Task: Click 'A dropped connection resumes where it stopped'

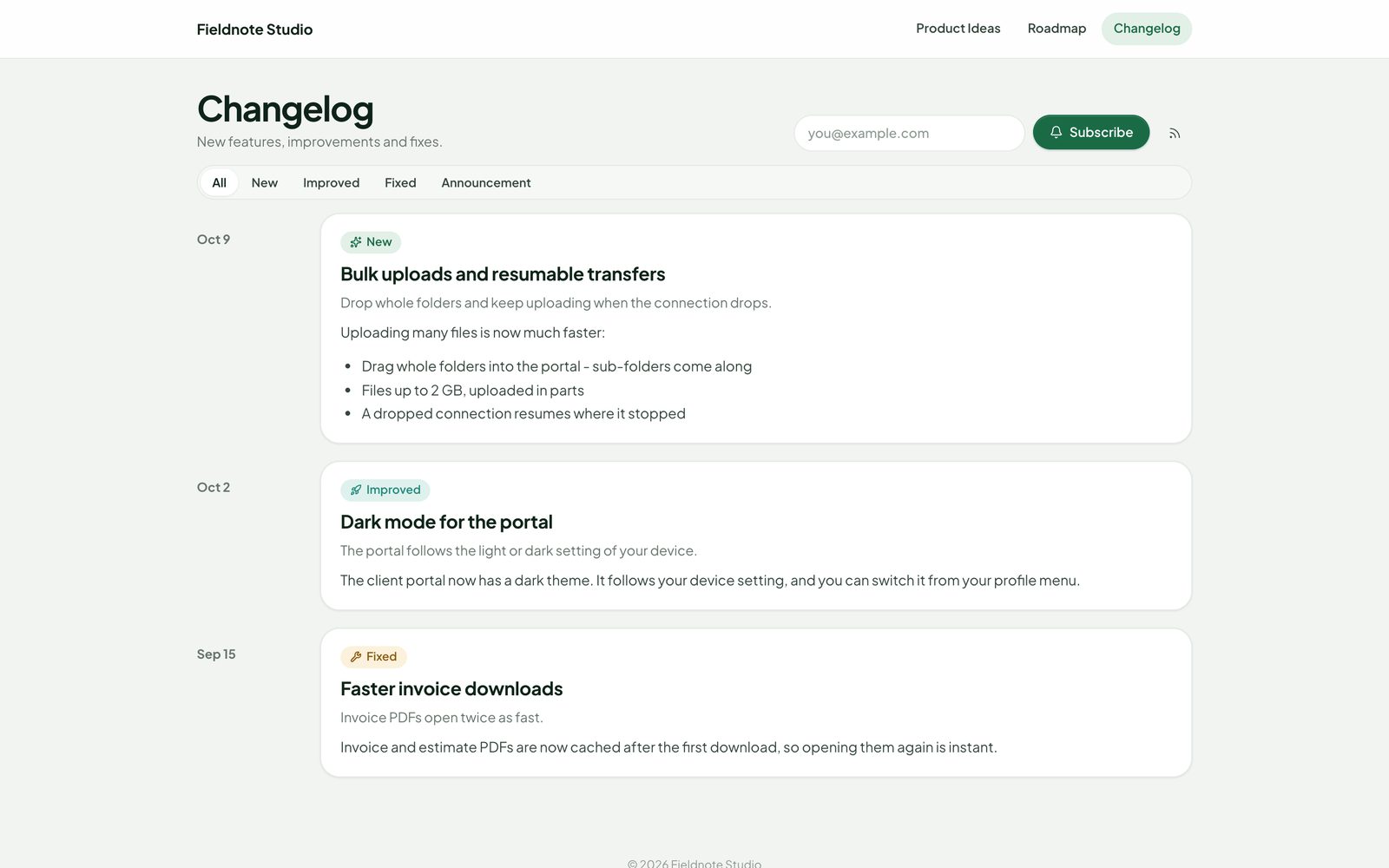Action: click(x=523, y=414)
